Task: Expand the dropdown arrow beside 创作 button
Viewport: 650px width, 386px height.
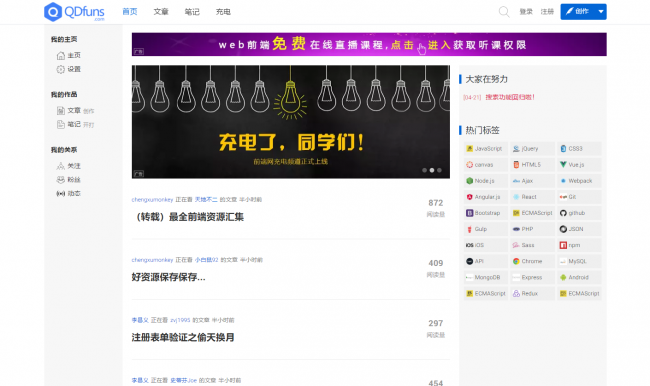Action: pos(601,12)
